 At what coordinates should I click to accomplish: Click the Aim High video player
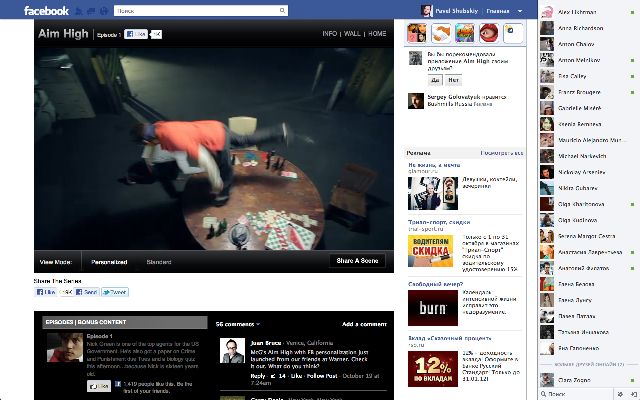pos(214,148)
